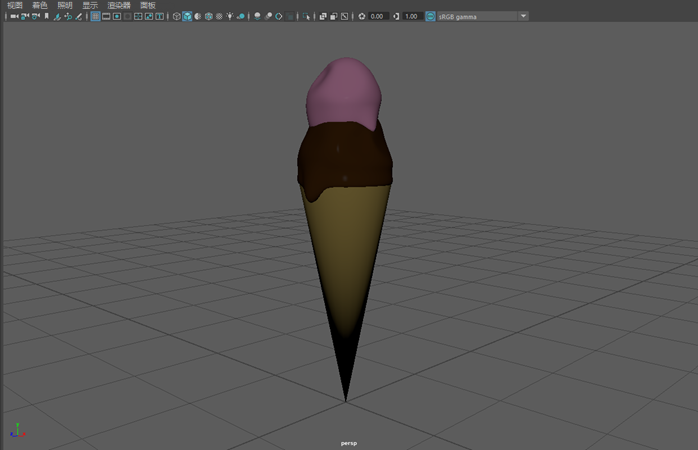Viewport: 698px width, 450px height.
Task: Toggle the View Transform color management button
Action: tap(430, 16)
